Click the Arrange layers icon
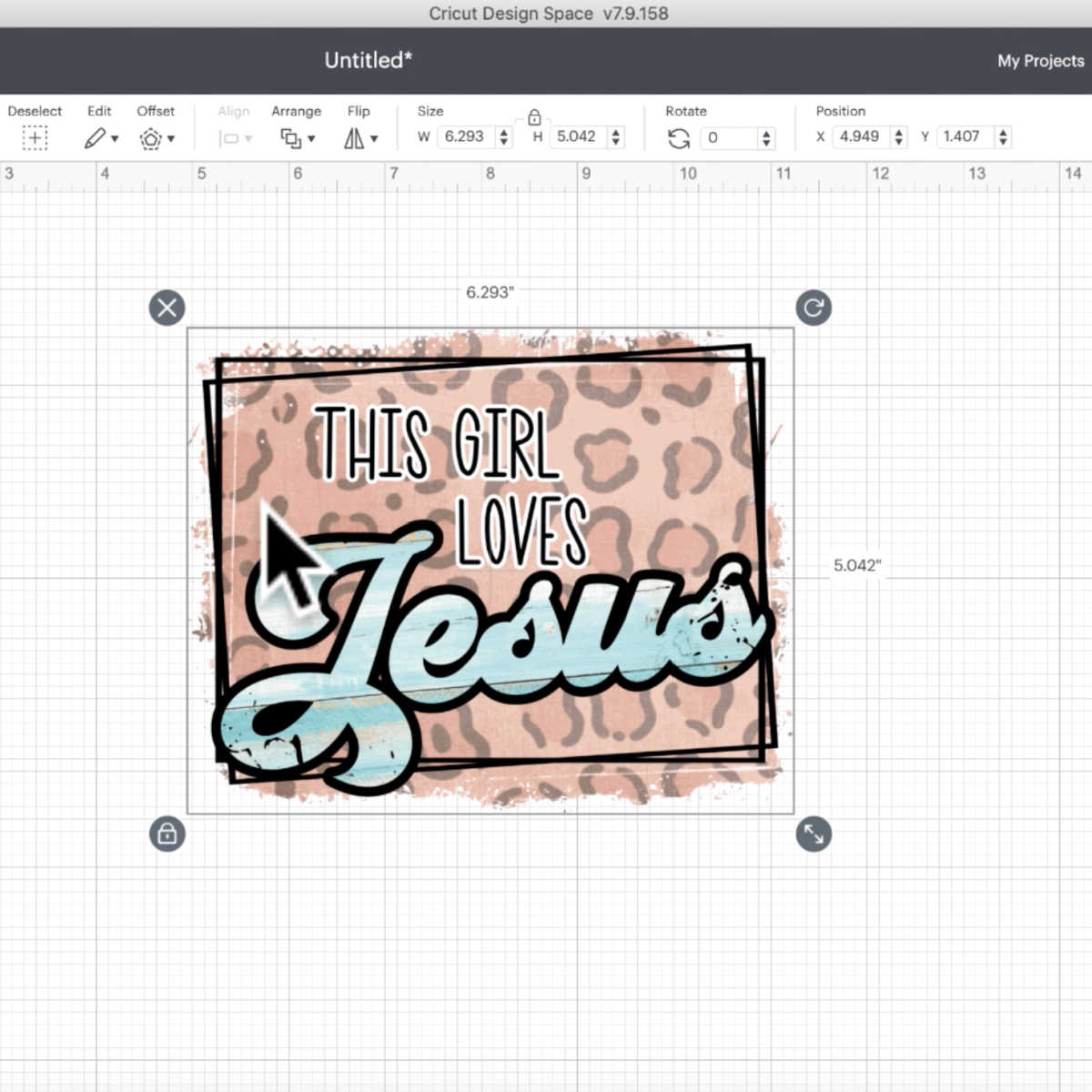 point(289,138)
